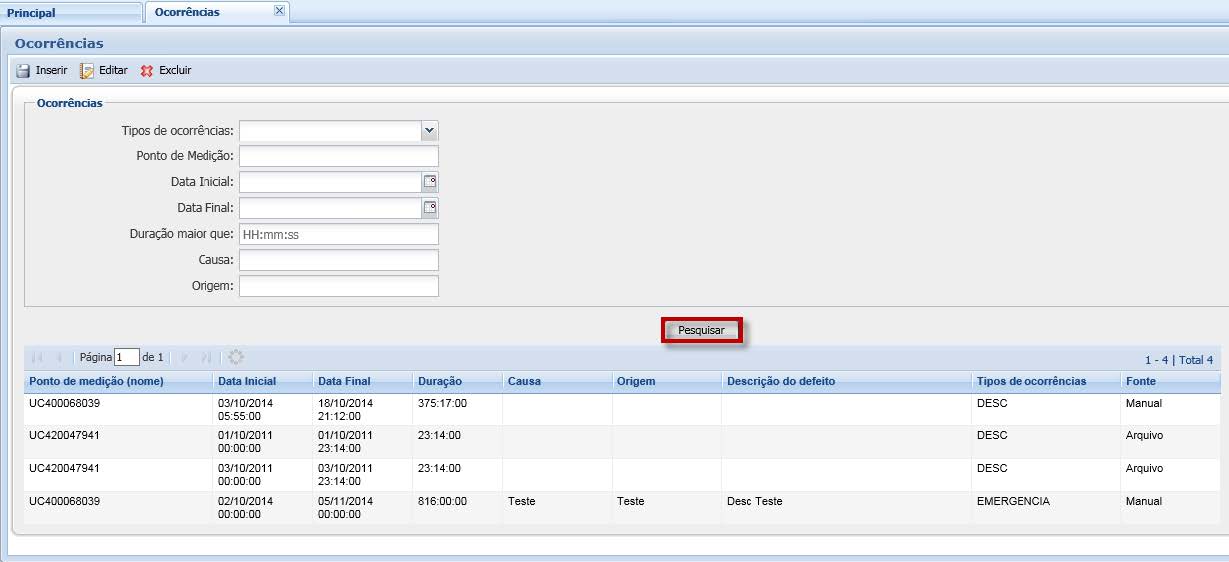Click the red Excluir icon
Screen dimensions: 1229x562
click(x=147, y=71)
